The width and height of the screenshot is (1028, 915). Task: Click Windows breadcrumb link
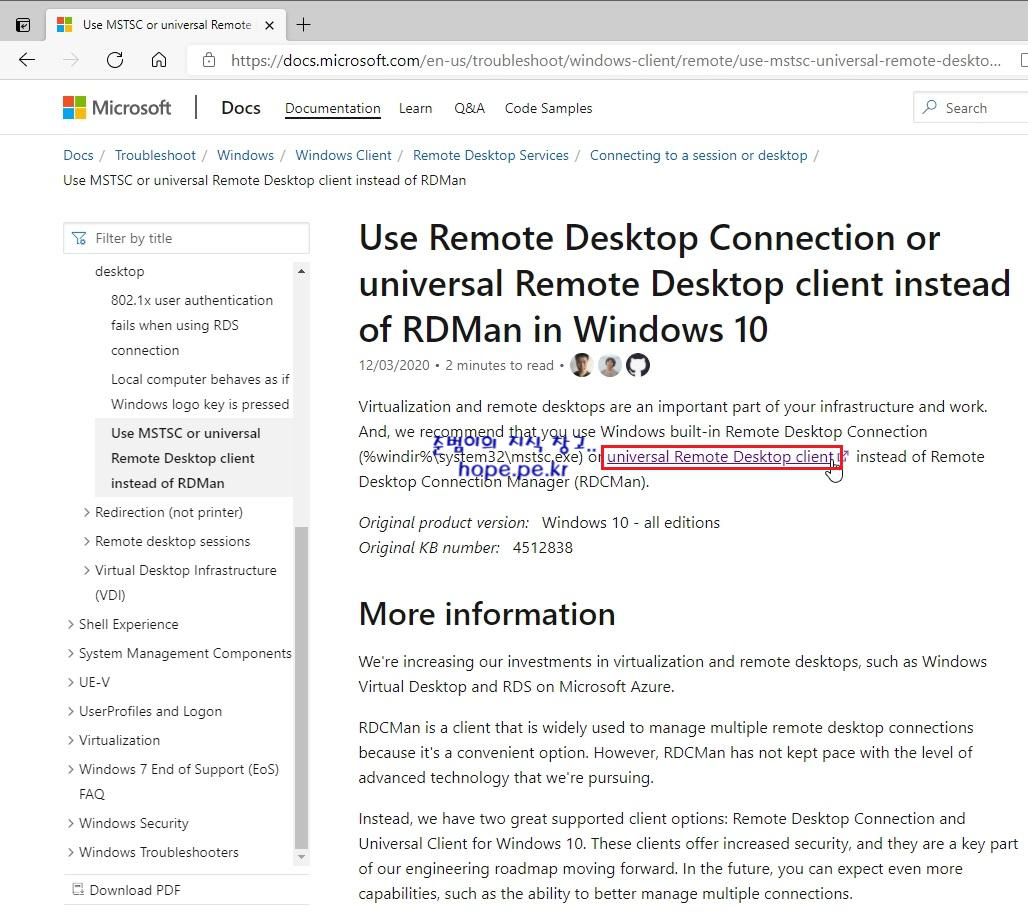point(245,155)
